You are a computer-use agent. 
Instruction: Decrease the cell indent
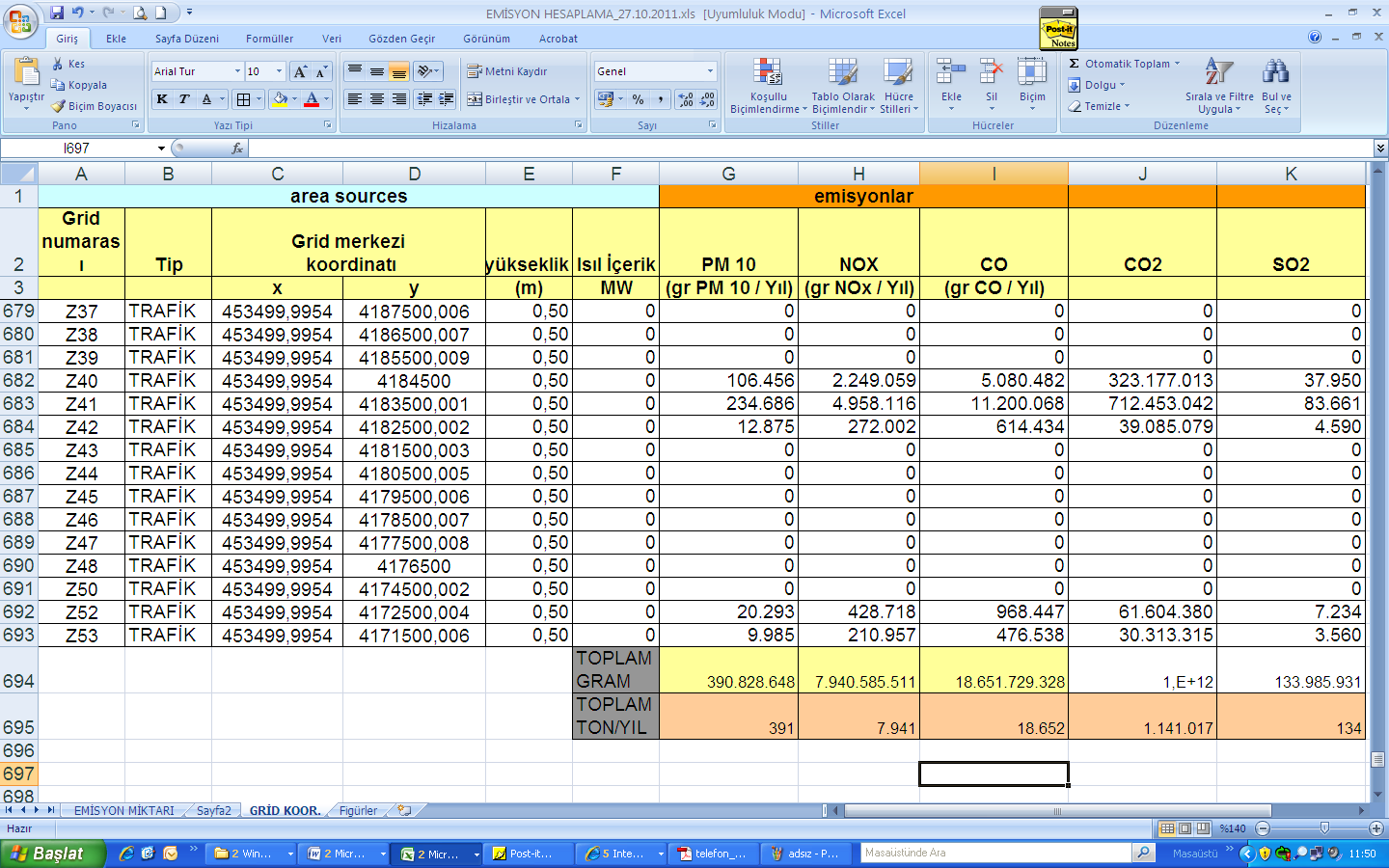424,99
